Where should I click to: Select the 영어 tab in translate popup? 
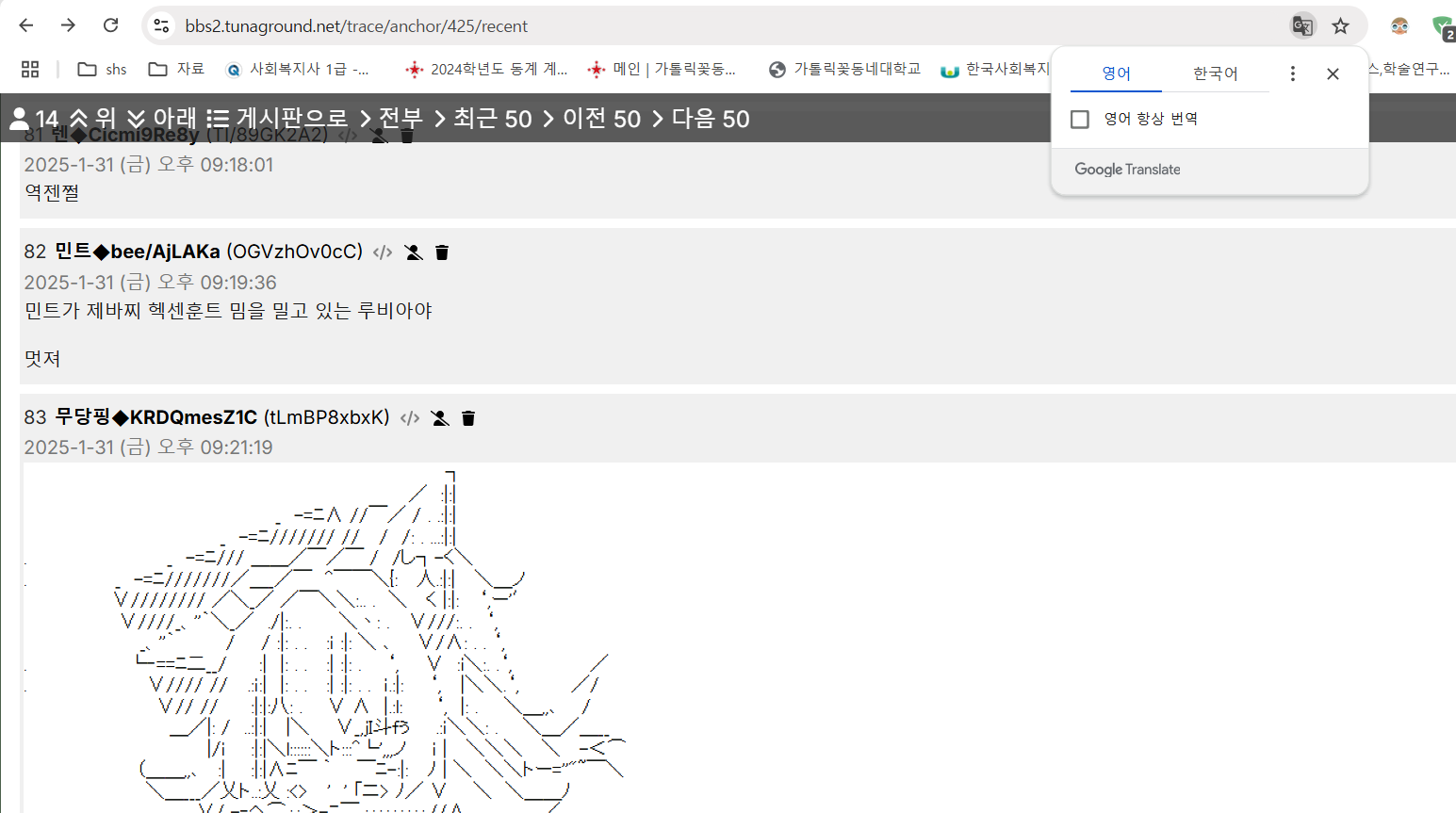click(x=1116, y=73)
